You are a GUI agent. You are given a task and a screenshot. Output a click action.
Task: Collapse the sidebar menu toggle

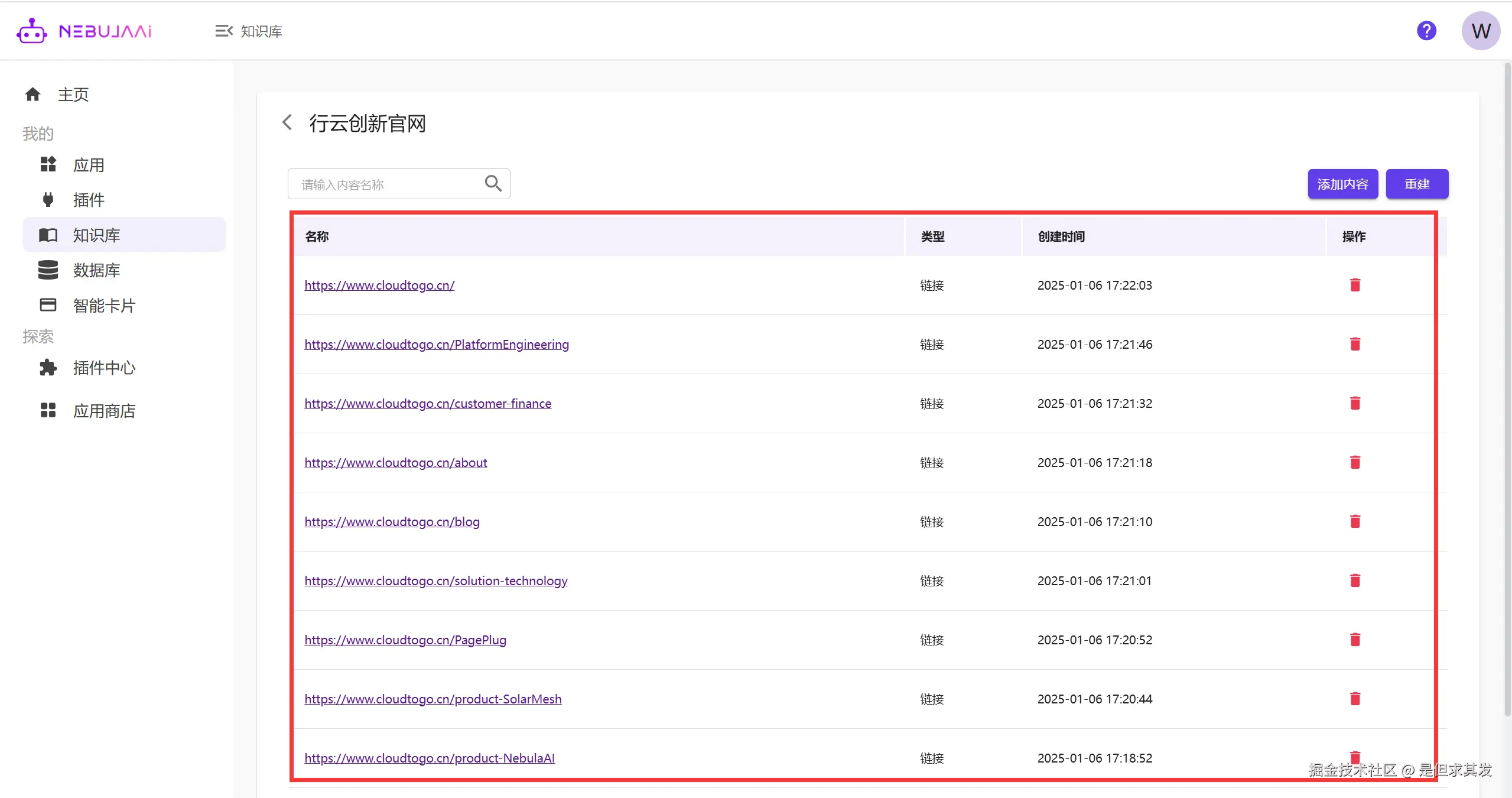coord(223,31)
